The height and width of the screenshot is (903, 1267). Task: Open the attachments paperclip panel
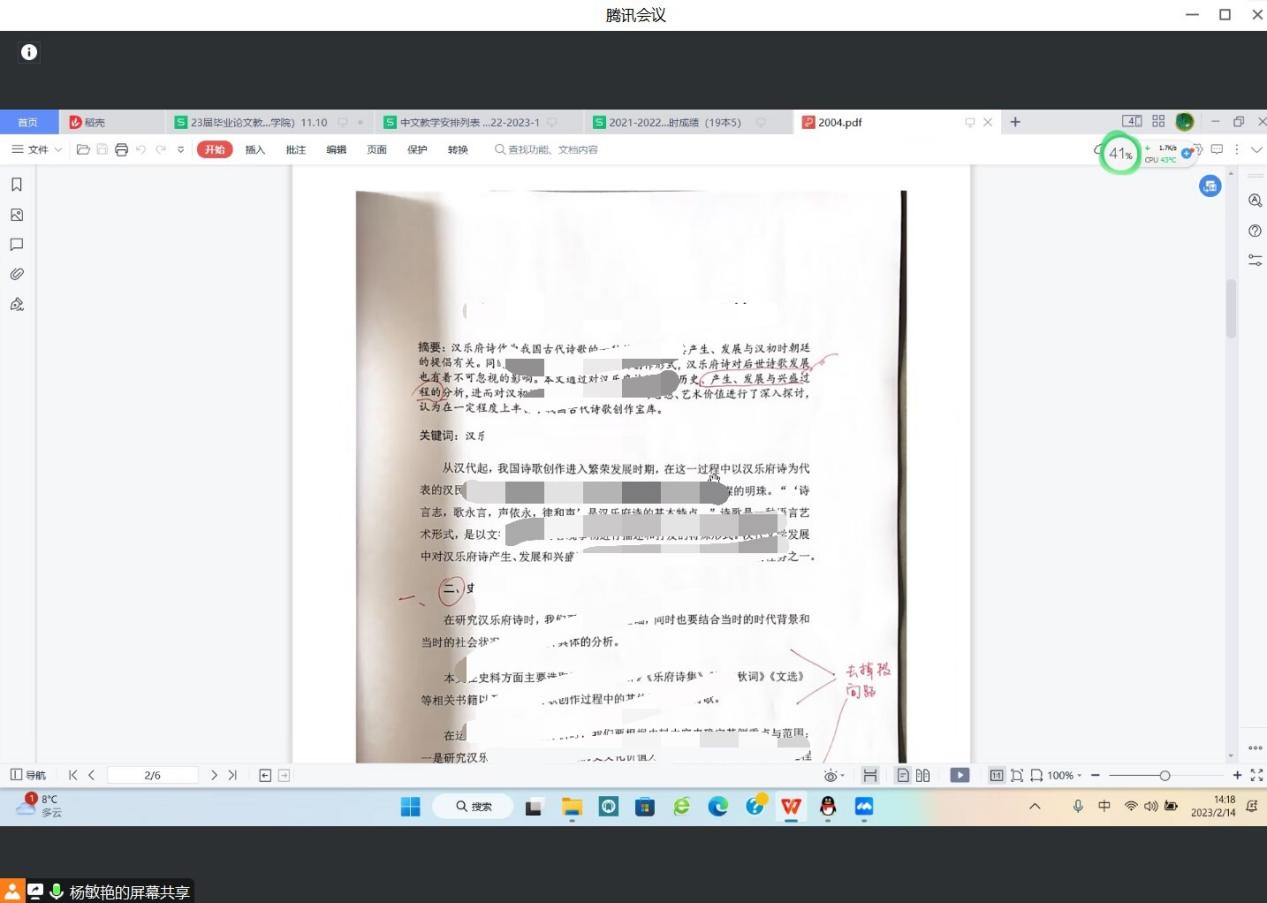coord(16,274)
